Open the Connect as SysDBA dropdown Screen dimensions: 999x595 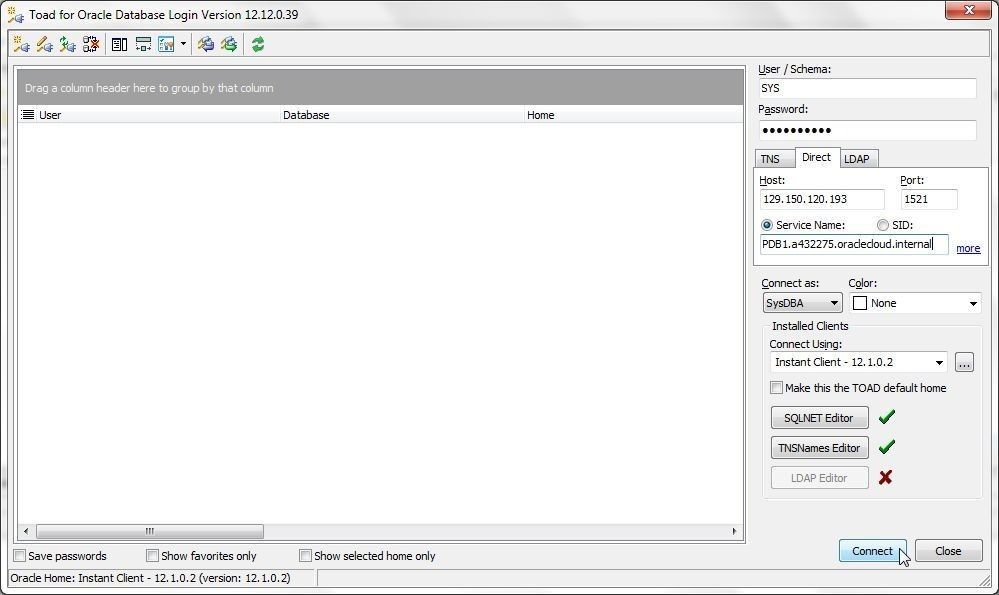(802, 303)
